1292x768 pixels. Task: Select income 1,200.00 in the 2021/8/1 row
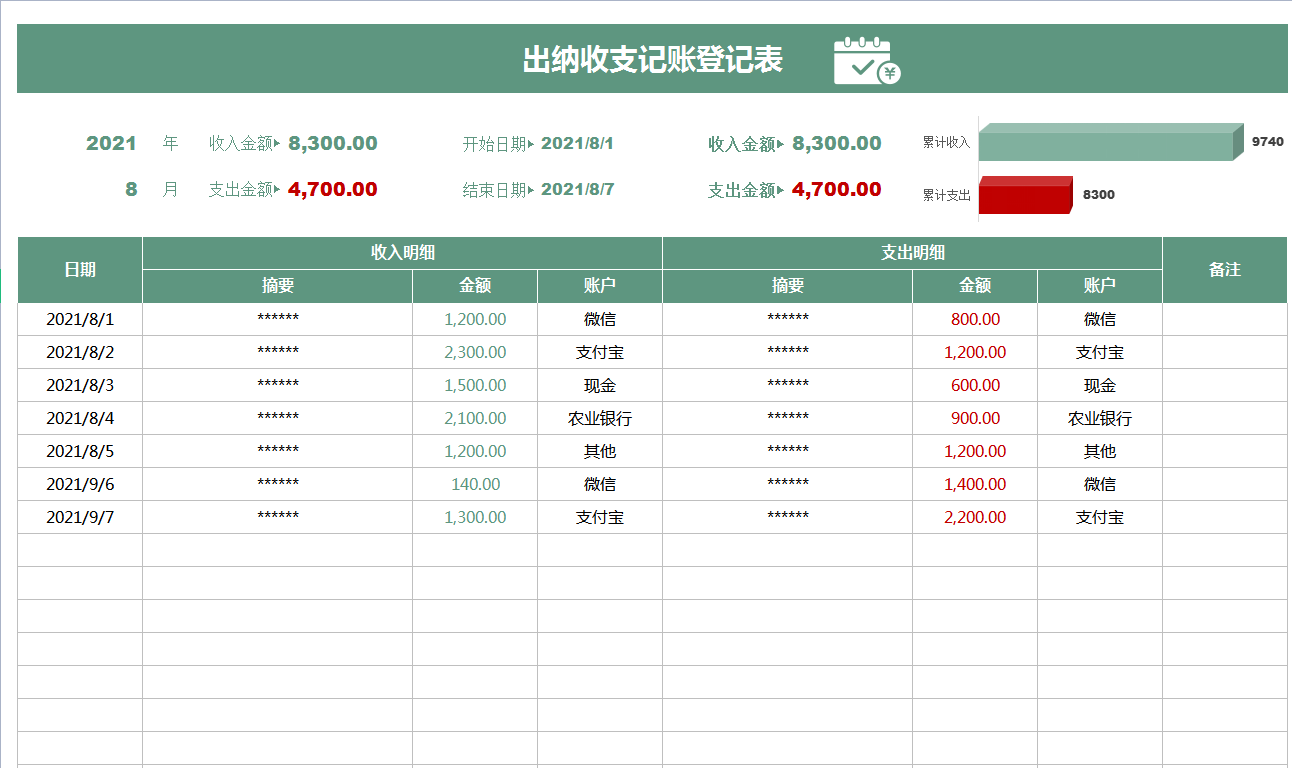pyautogui.click(x=475, y=319)
